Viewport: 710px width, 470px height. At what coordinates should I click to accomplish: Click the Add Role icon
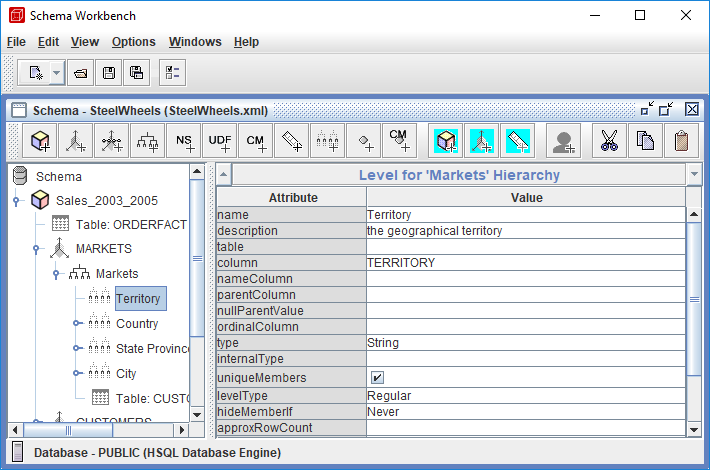click(x=564, y=142)
